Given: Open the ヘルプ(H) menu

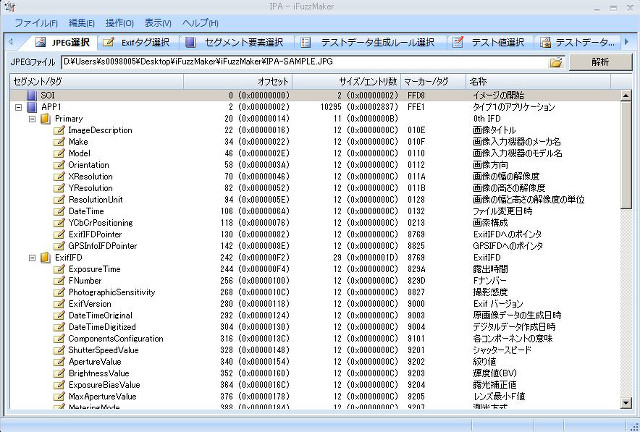Looking at the screenshot, I should click(x=200, y=23).
